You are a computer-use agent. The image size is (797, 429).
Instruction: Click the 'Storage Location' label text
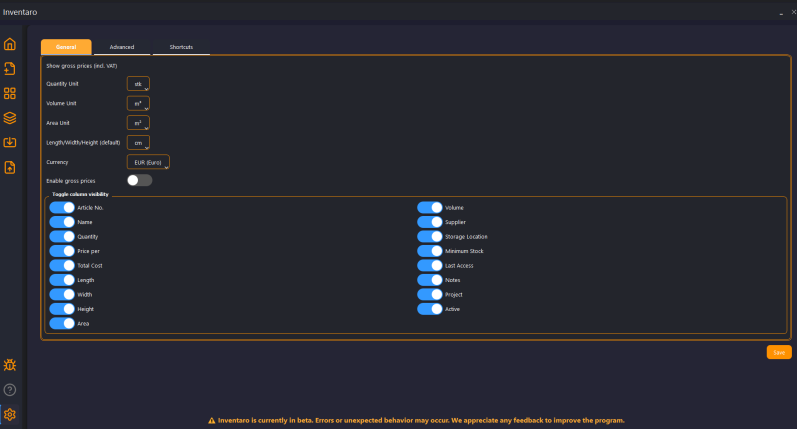[466, 237]
